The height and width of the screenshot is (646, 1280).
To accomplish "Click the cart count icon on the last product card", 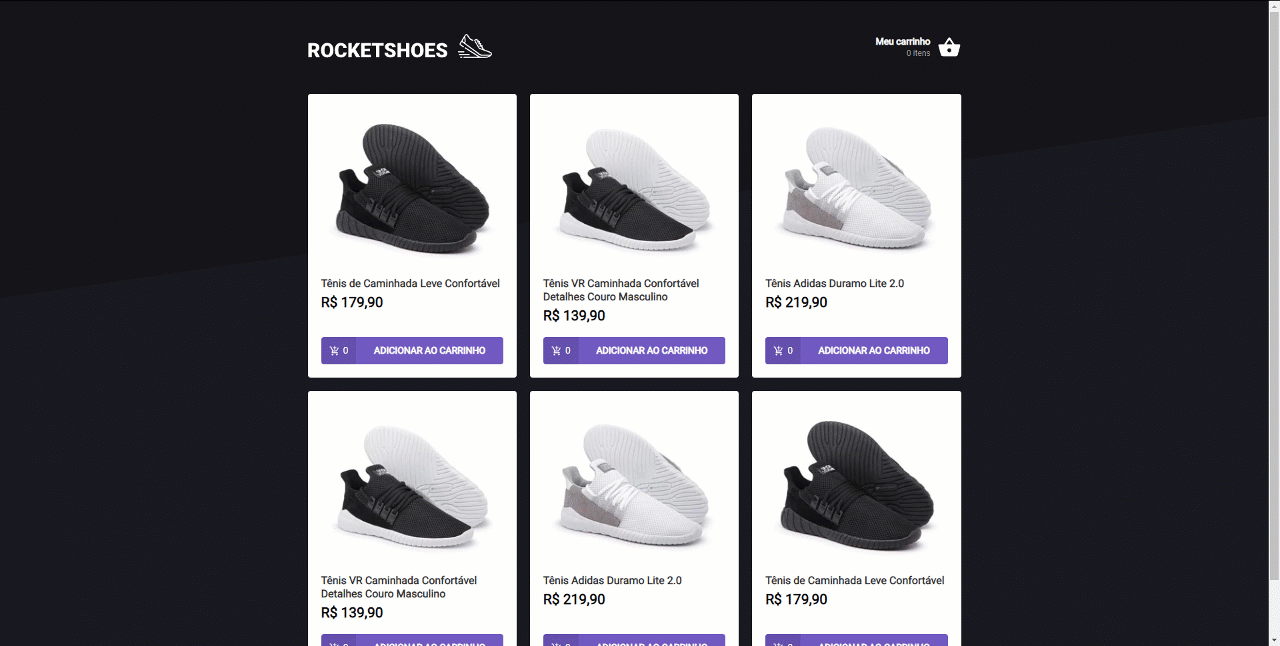I will pyautogui.click(x=784, y=641).
